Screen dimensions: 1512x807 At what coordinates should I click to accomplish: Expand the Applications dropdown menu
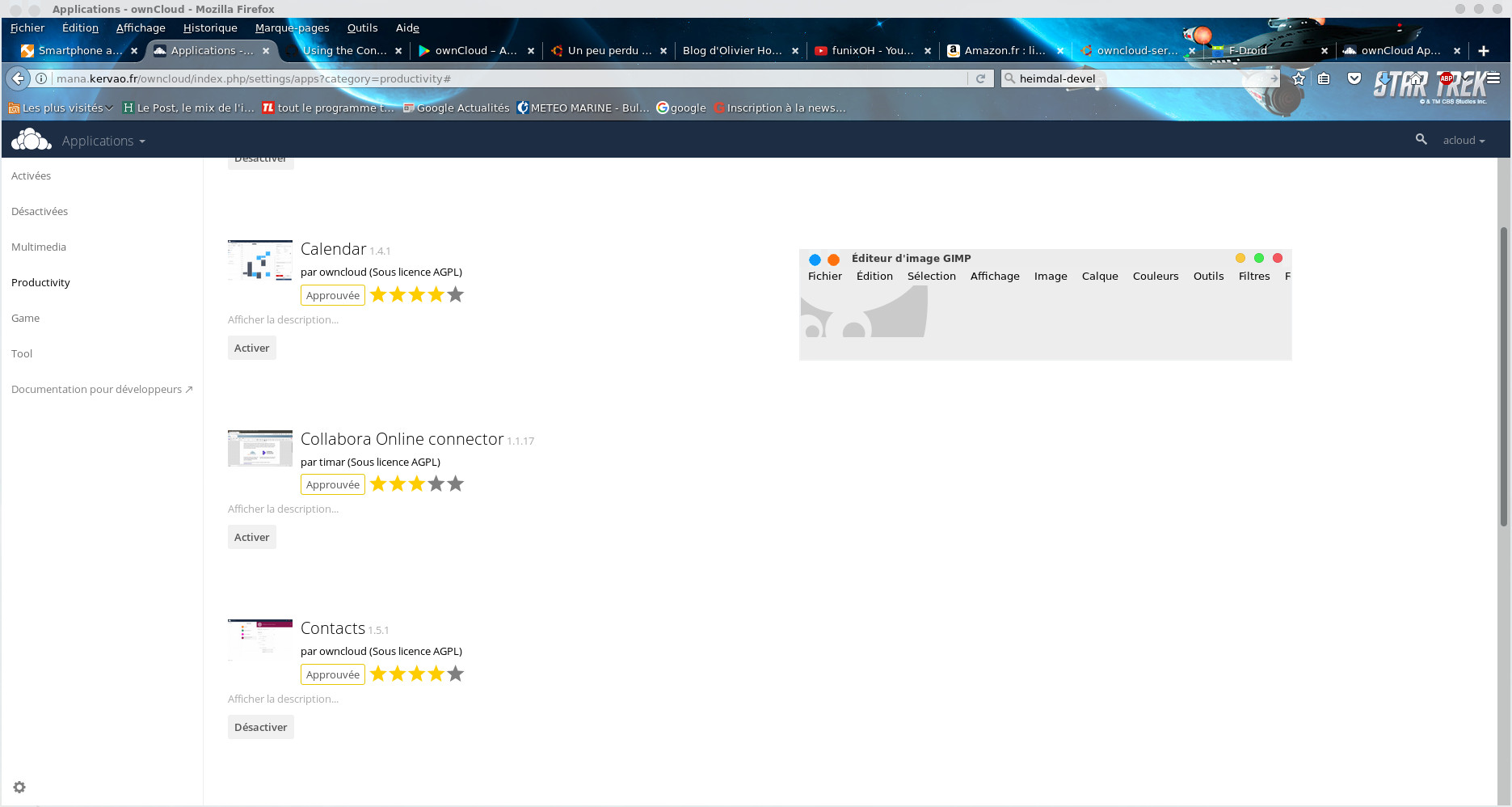103,141
